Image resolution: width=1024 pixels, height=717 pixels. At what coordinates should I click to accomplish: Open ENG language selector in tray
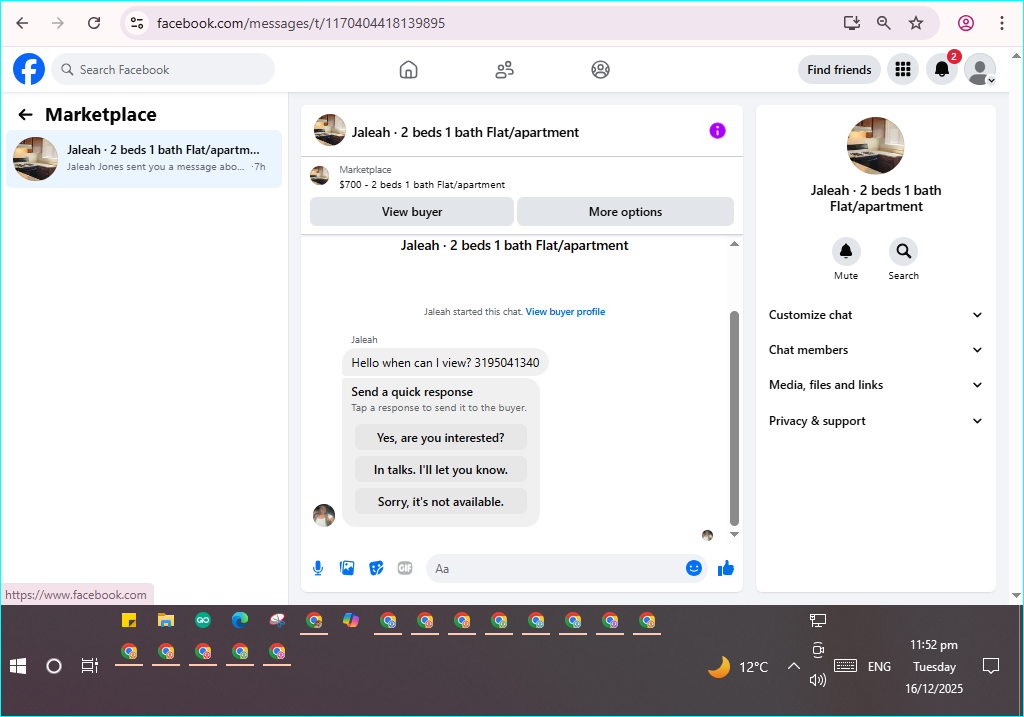tap(879, 667)
